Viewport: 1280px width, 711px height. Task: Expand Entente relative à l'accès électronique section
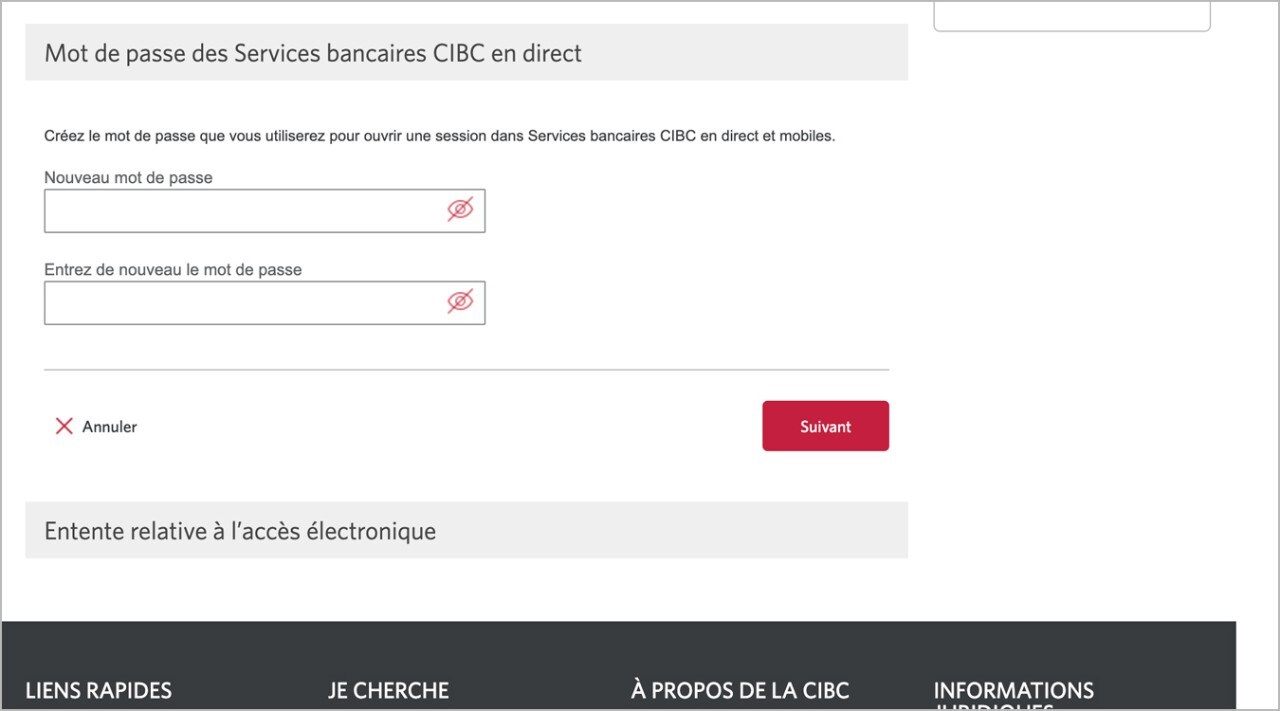(466, 530)
